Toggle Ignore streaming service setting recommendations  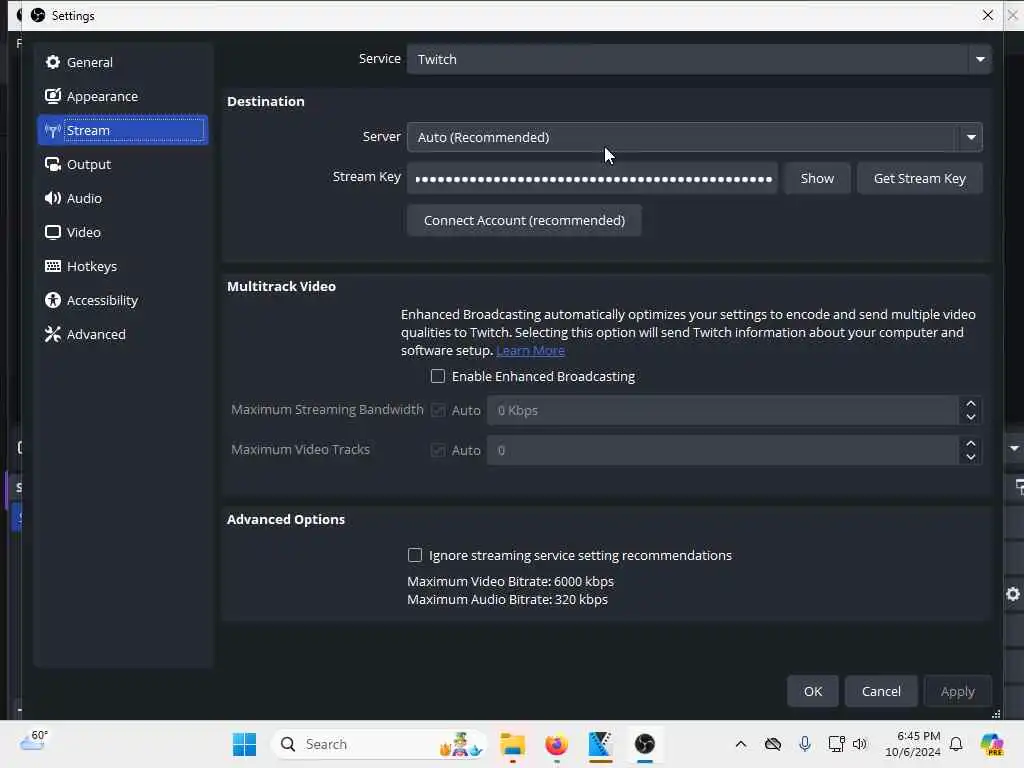coord(415,555)
